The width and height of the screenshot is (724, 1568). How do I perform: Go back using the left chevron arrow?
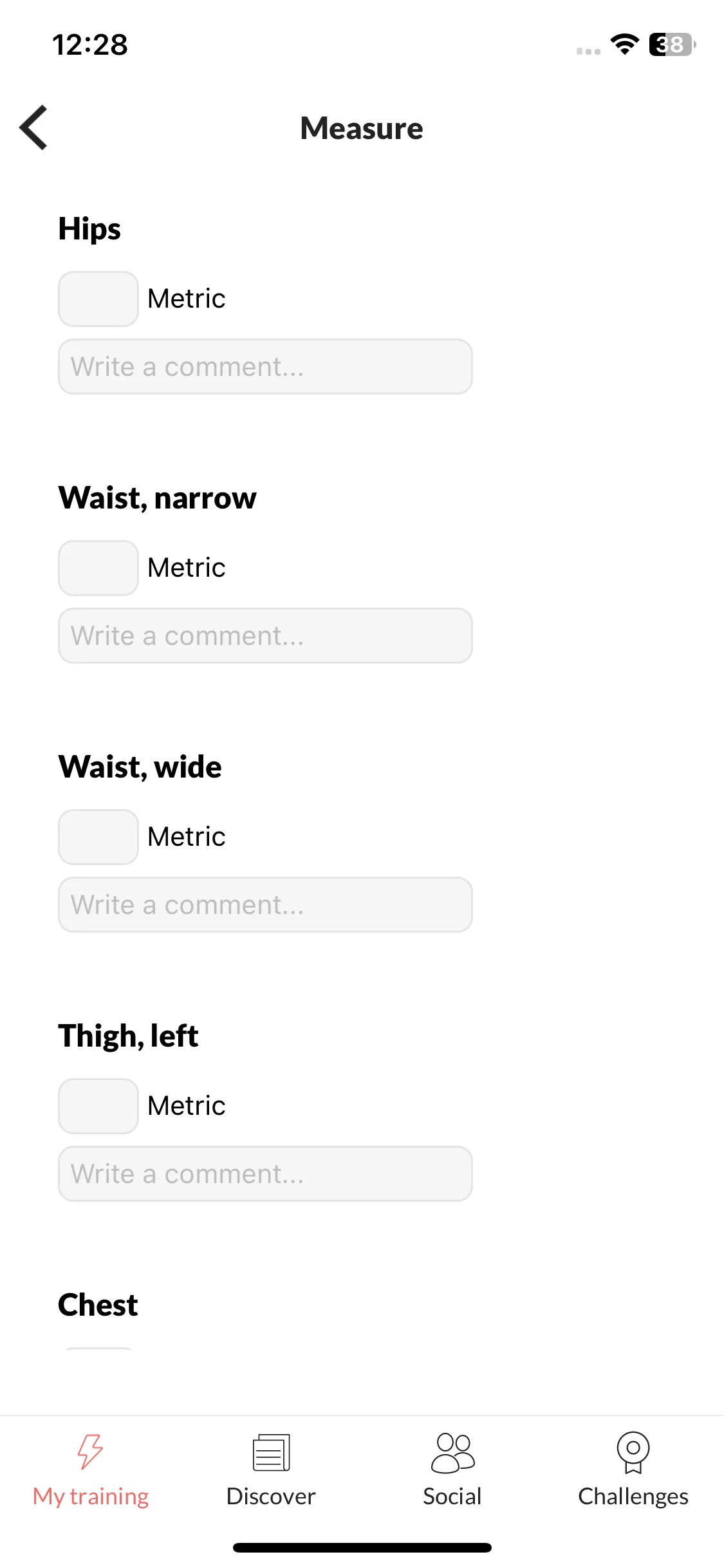coord(33,127)
